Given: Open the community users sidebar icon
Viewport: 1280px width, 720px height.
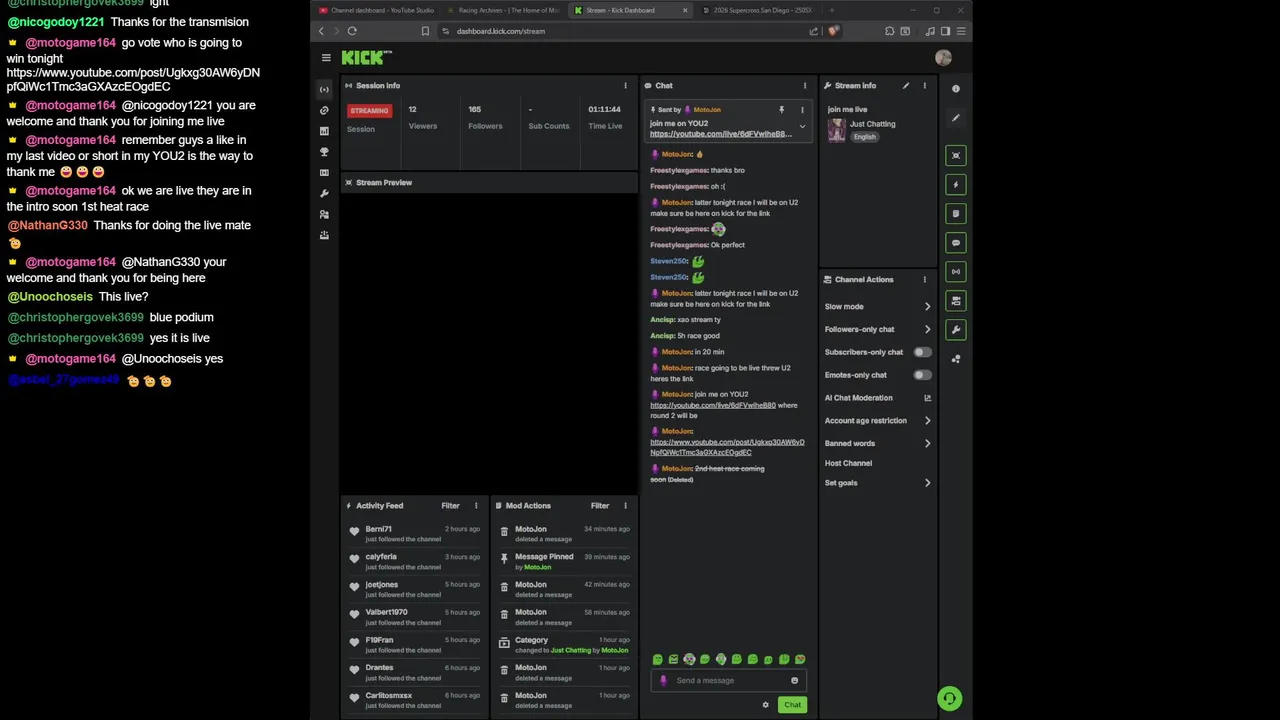Looking at the screenshot, I should pos(324,214).
